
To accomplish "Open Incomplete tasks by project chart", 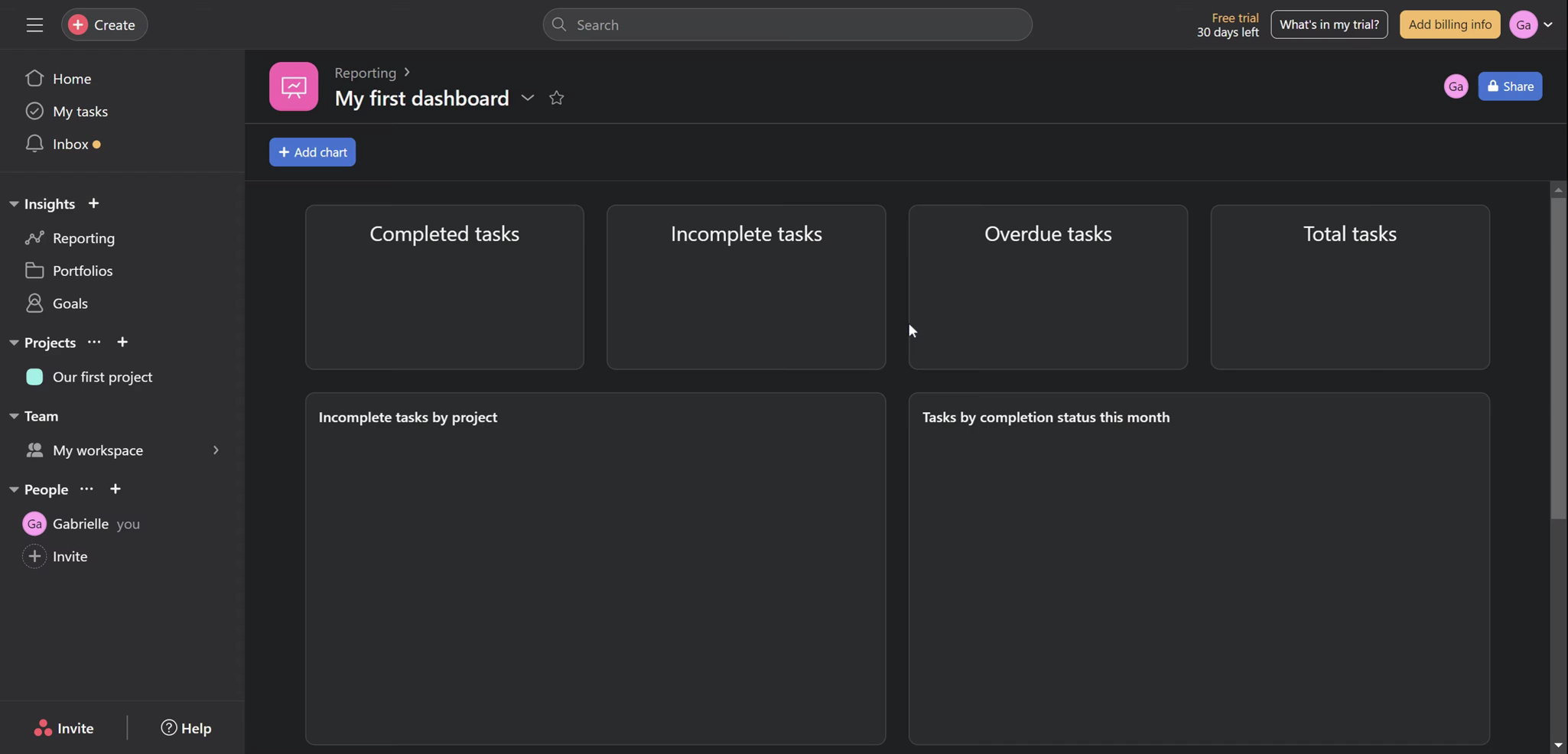I will click(x=595, y=569).
